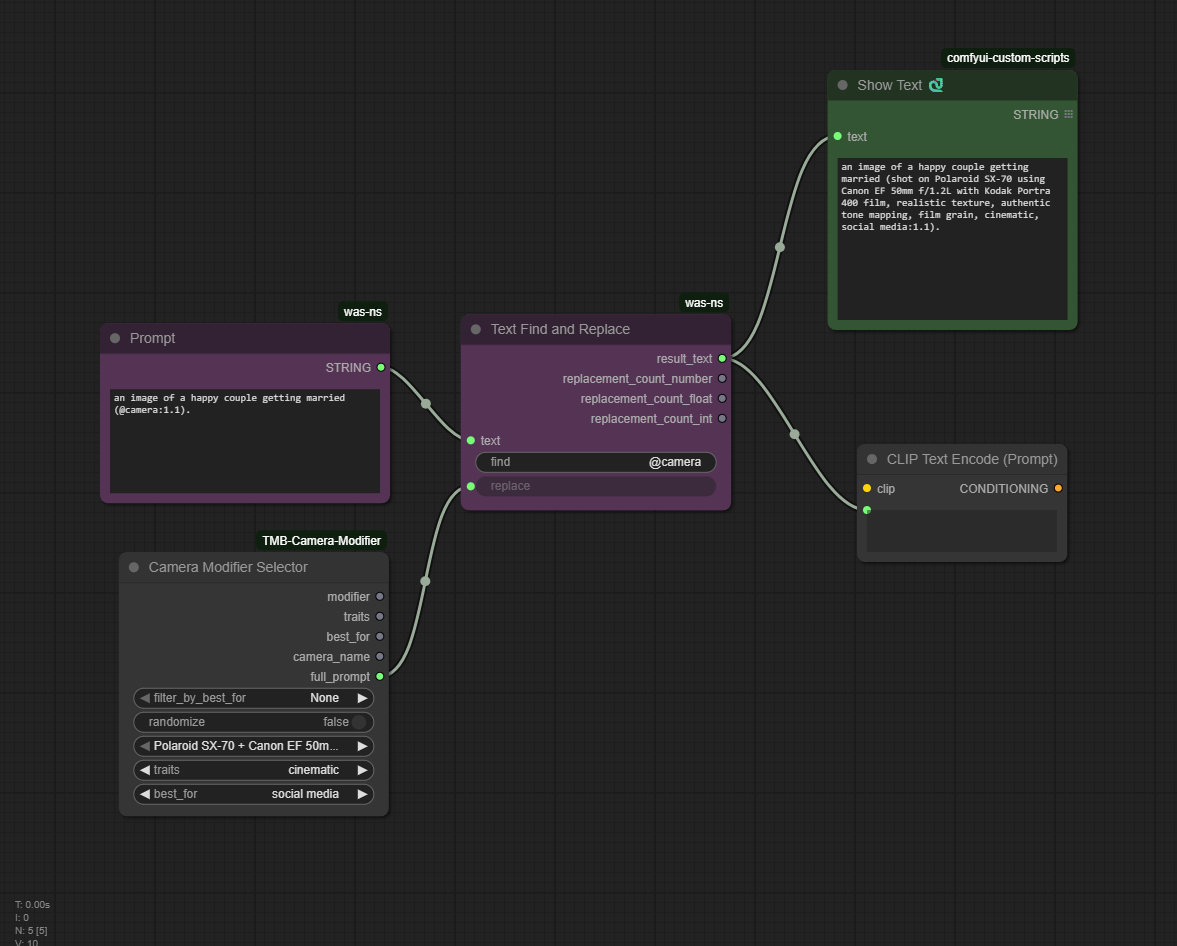Click the yellow clip input connector
Screen dimensions: 1177x946
click(x=867, y=489)
